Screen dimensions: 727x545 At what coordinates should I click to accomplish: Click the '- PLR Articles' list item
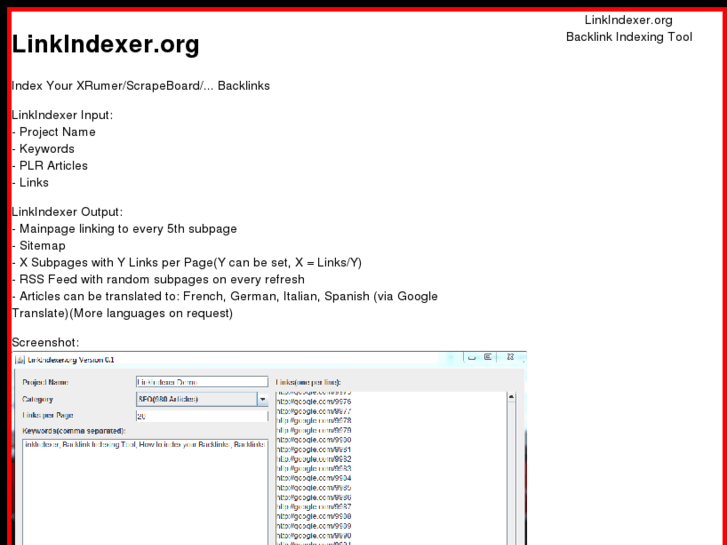click(50, 166)
